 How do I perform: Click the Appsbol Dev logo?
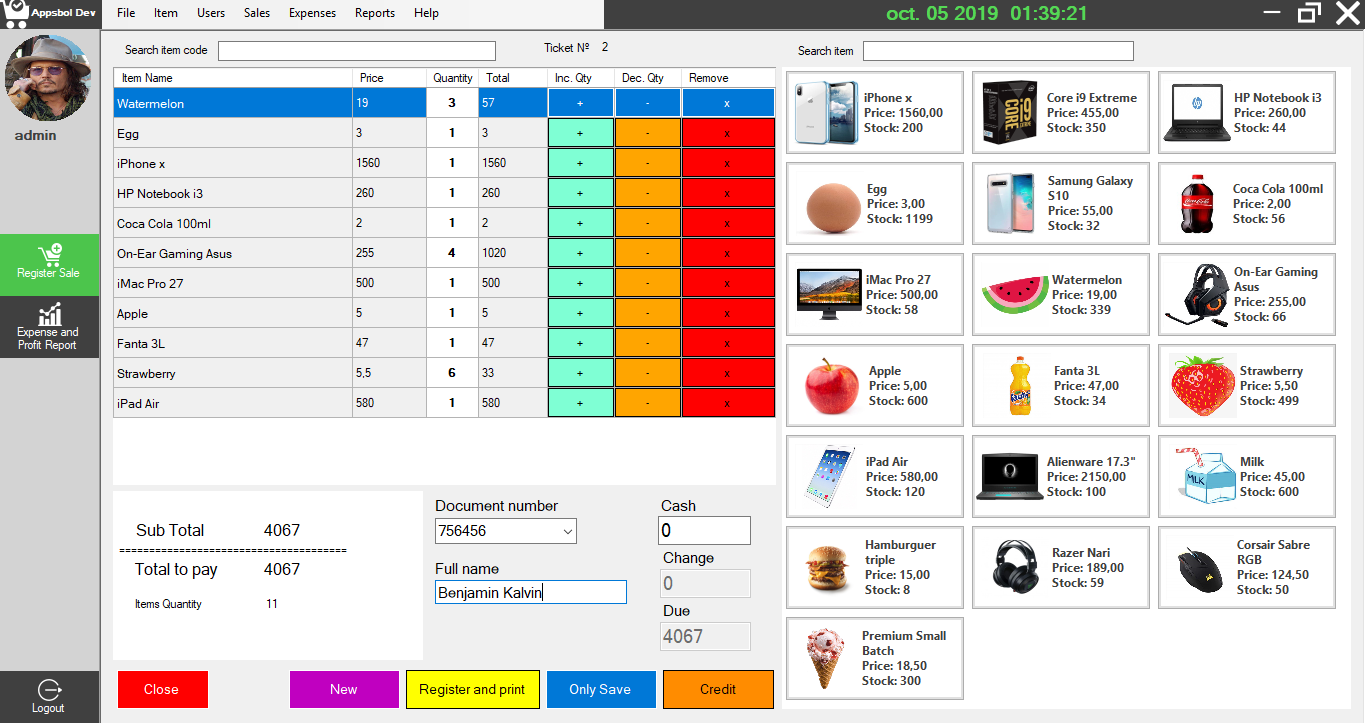click(x=50, y=13)
